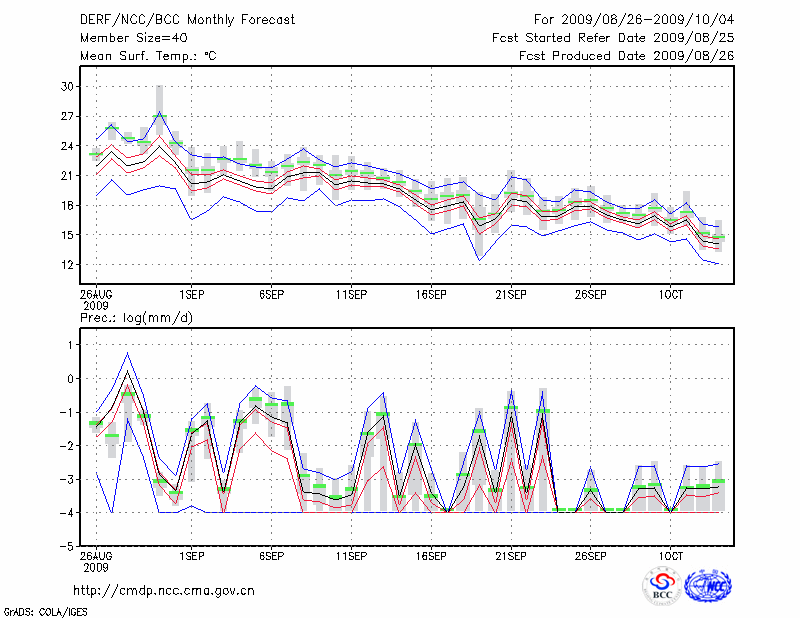Screen dimensions: 800x618
Task: Click the BCC logo icon
Action: [x=662, y=585]
